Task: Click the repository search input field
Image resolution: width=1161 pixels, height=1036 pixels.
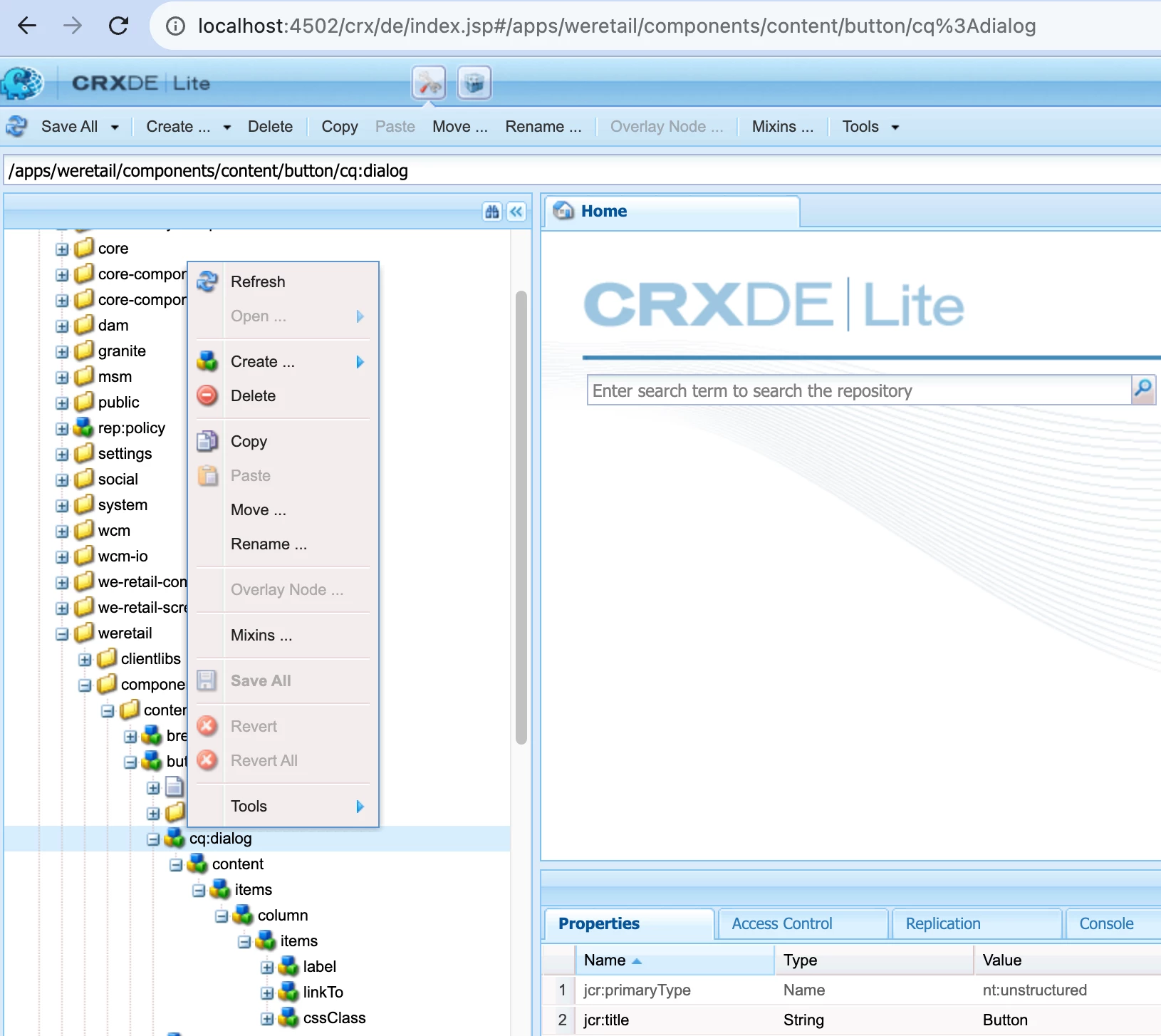Action: [x=859, y=390]
